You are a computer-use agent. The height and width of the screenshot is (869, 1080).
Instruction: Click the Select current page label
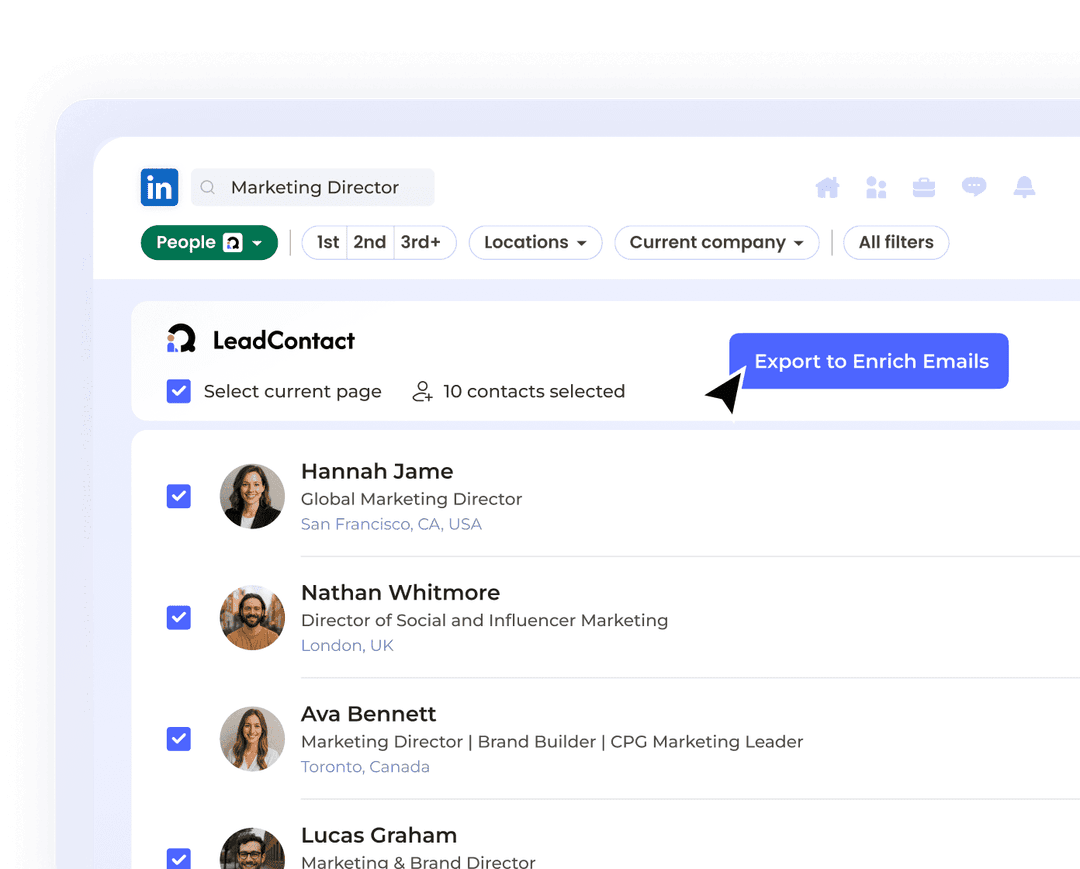(293, 391)
